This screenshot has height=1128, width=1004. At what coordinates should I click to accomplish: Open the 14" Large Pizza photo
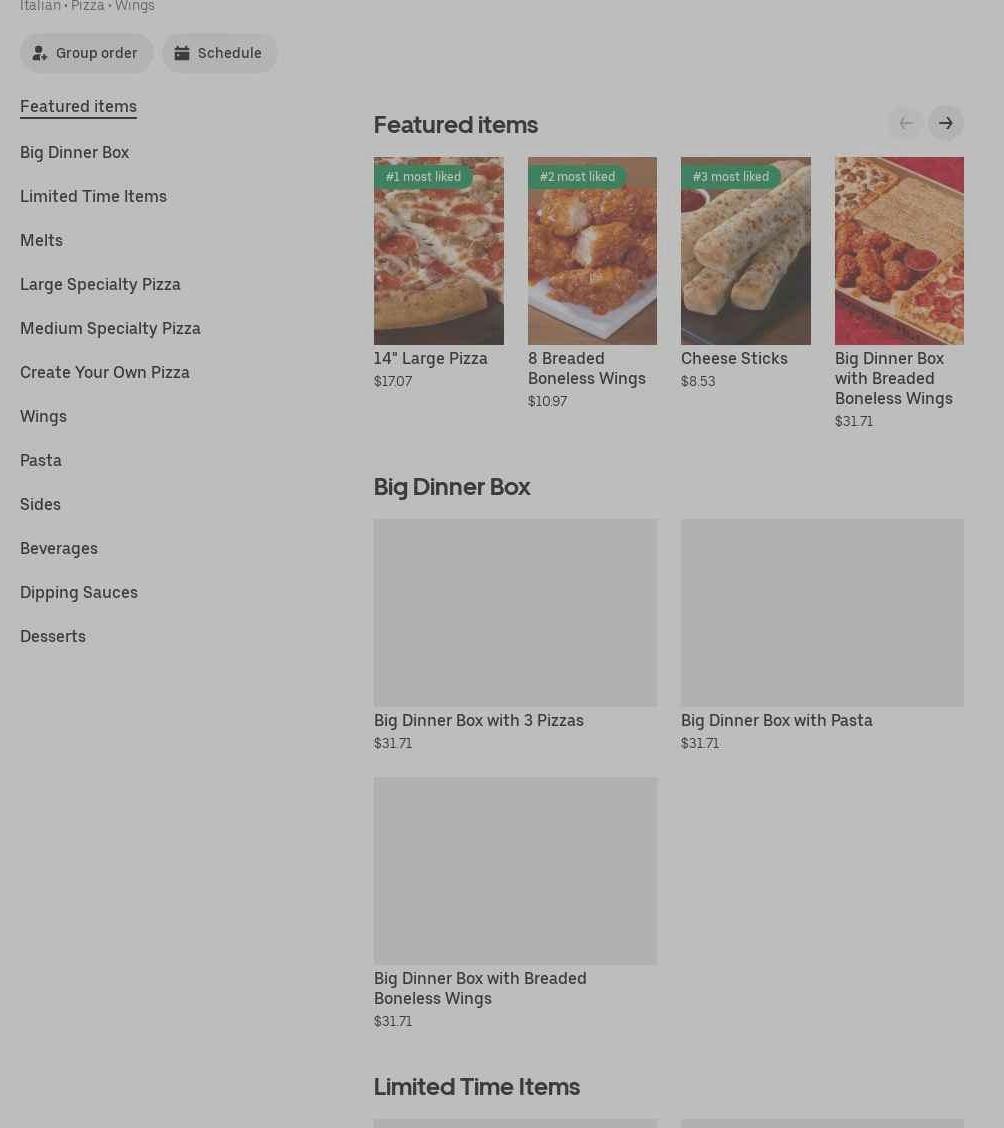pyautogui.click(x=439, y=250)
